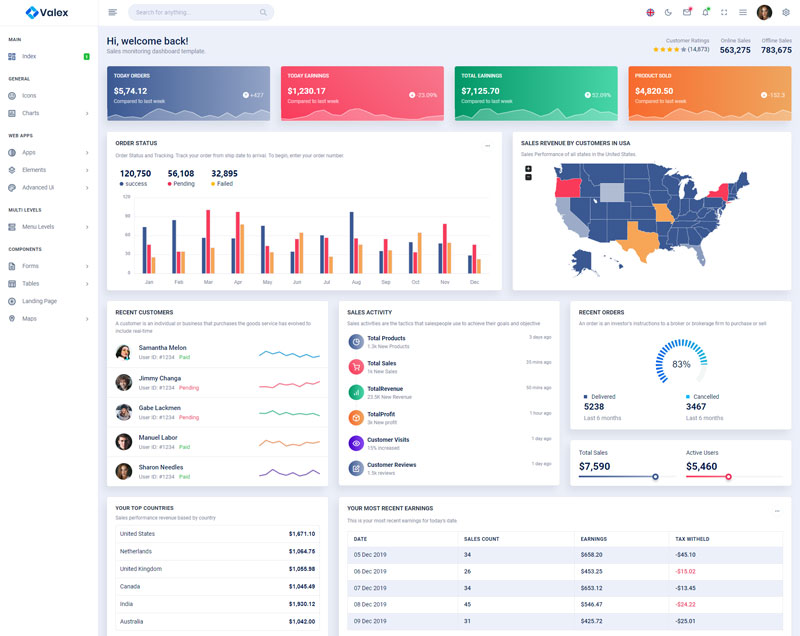Open the language selector flag icon
The width and height of the screenshot is (800, 636).
pyautogui.click(x=650, y=12)
